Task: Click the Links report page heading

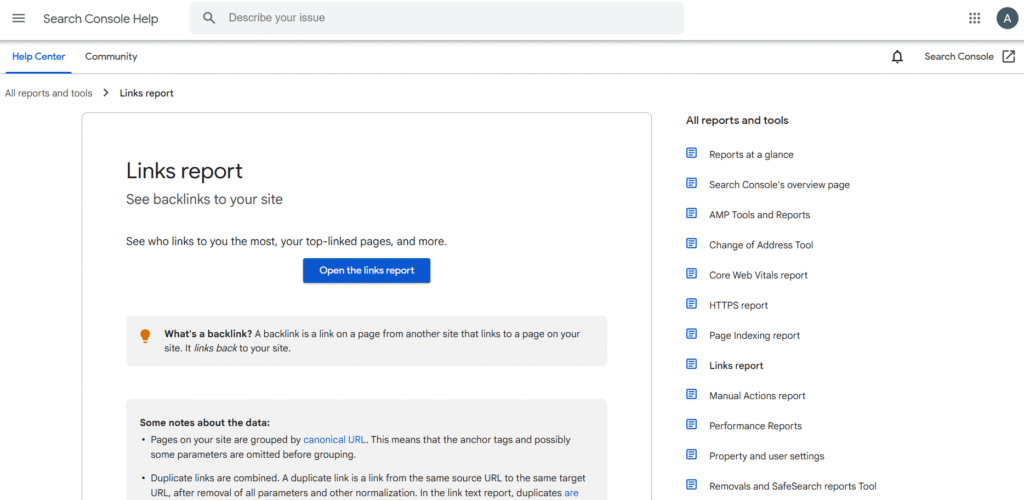Action: [x=184, y=171]
